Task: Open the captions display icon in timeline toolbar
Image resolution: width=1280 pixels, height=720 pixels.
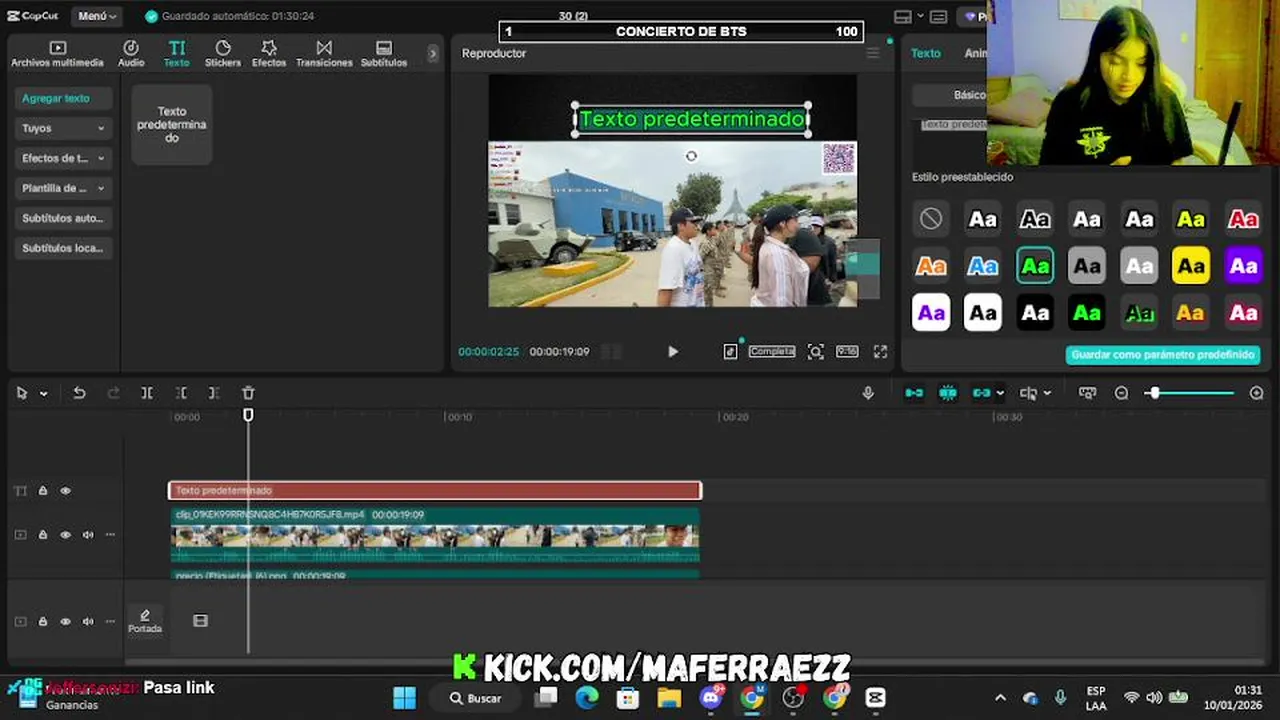Action: pos(1087,393)
